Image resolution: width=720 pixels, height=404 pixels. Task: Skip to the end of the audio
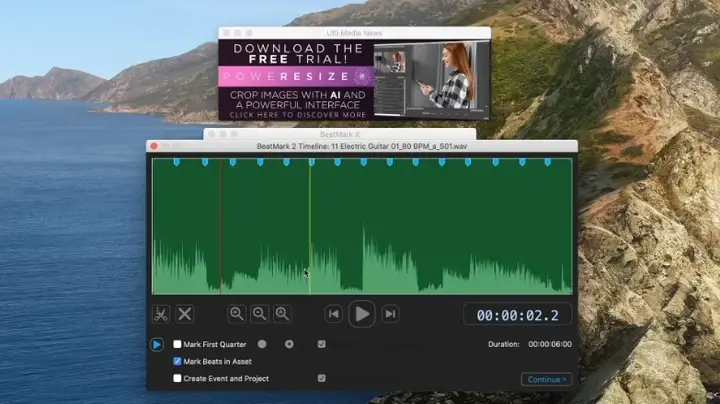(390, 314)
